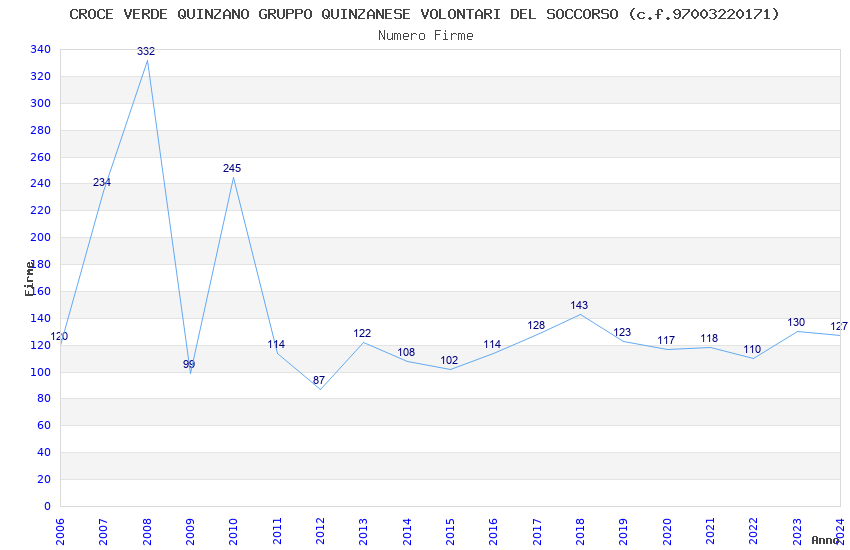The height and width of the screenshot is (550, 850).
Task: Select the 87 data label for 2012
Action: pos(319,380)
